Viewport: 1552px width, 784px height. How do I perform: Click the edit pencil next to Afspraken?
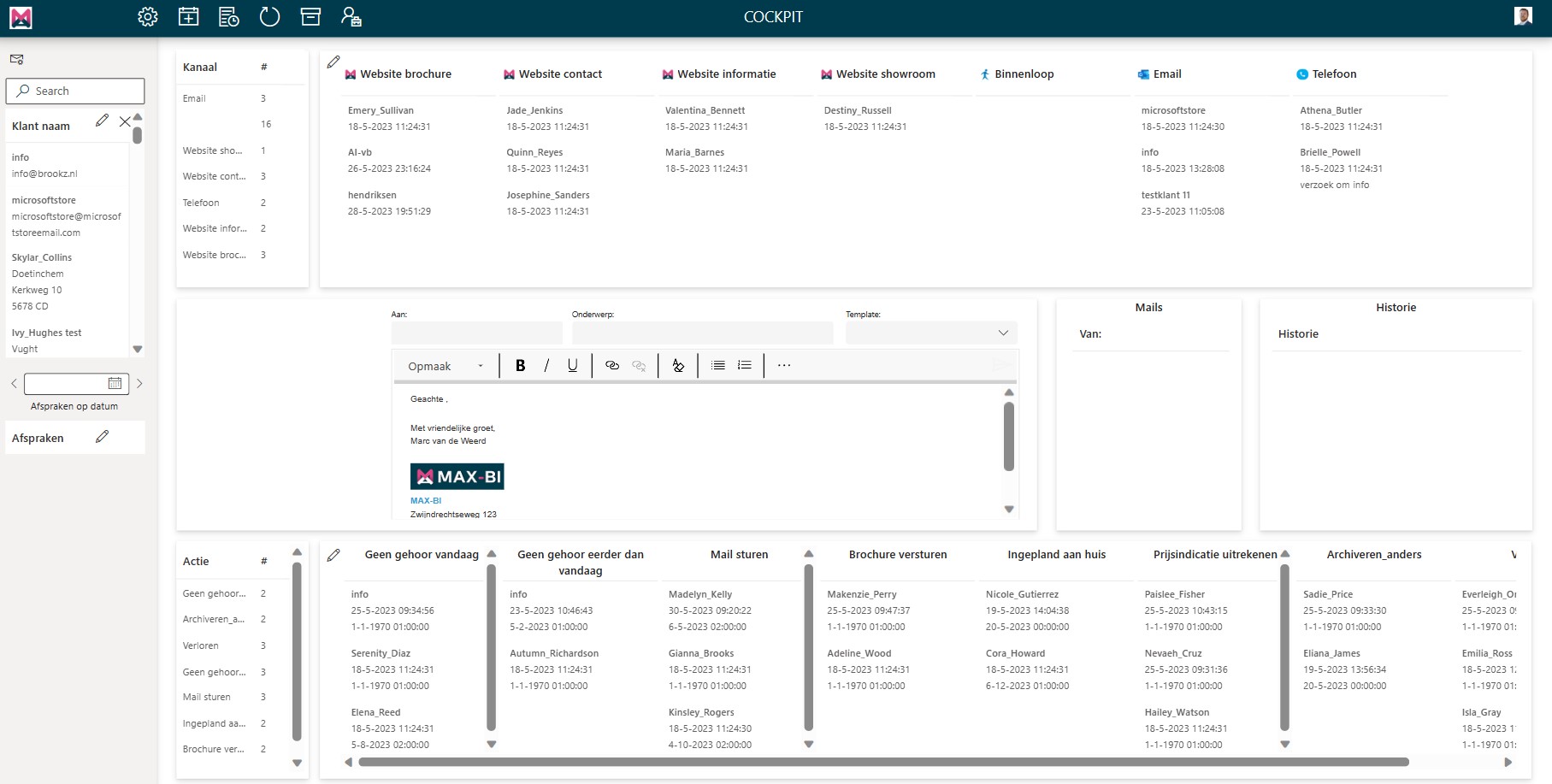click(x=103, y=437)
